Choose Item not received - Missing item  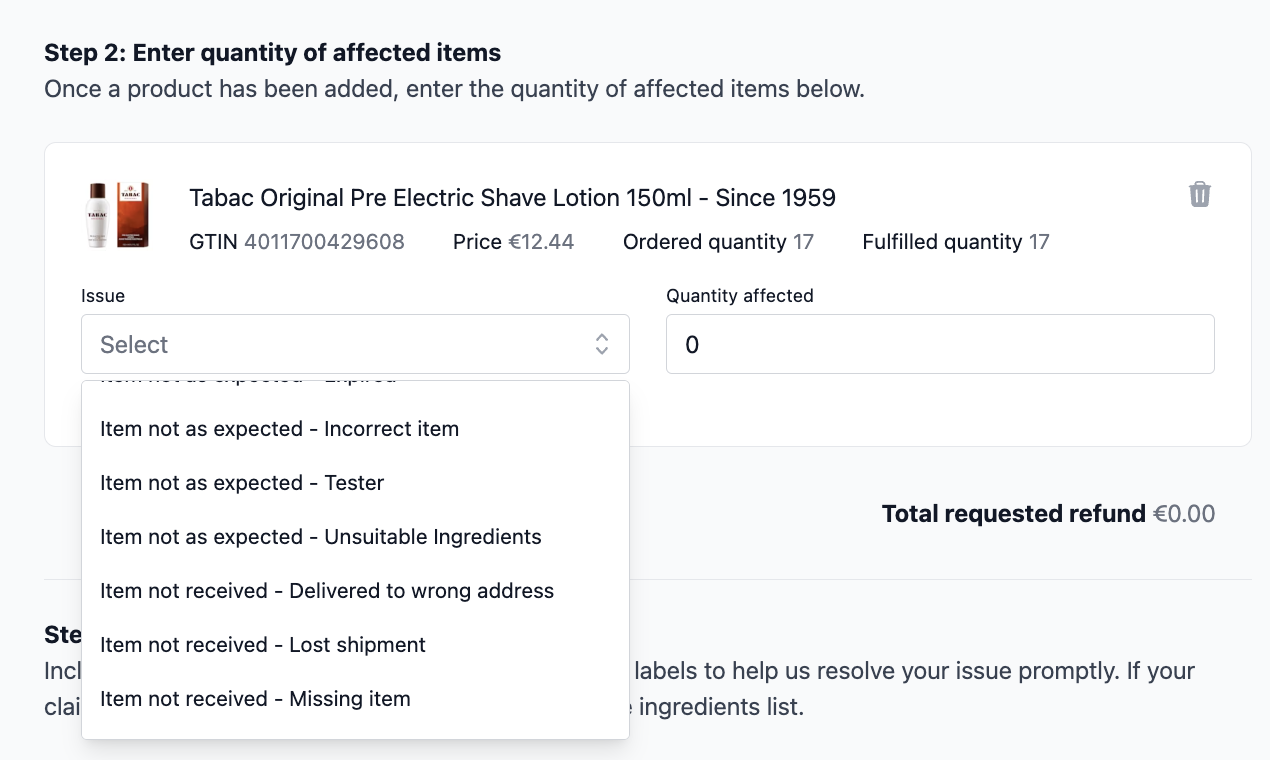(355, 699)
